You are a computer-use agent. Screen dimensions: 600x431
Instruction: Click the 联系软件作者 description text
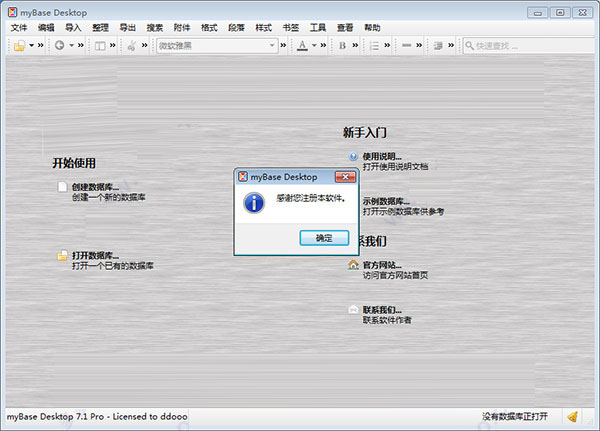tap(387, 320)
